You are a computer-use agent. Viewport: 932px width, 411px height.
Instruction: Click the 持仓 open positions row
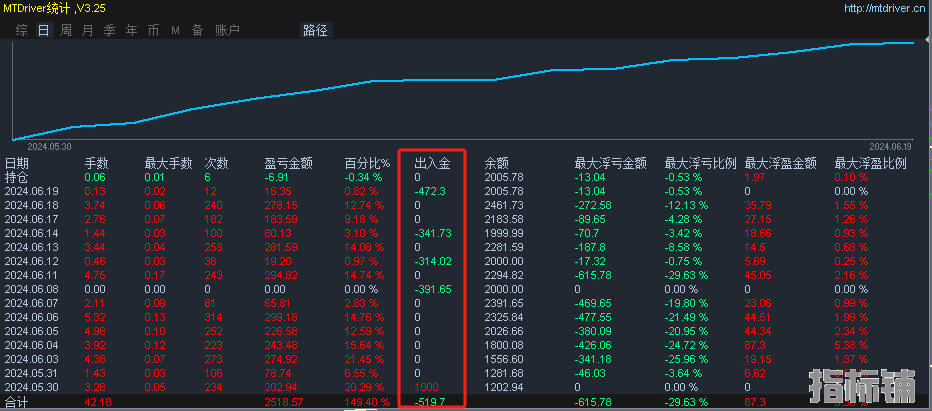[x=17, y=177]
